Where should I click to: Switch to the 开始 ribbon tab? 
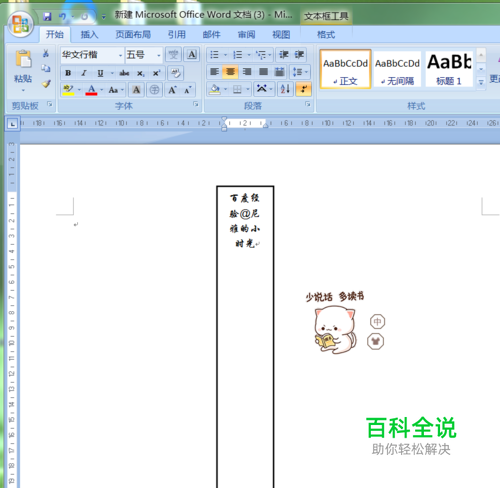click(x=55, y=34)
